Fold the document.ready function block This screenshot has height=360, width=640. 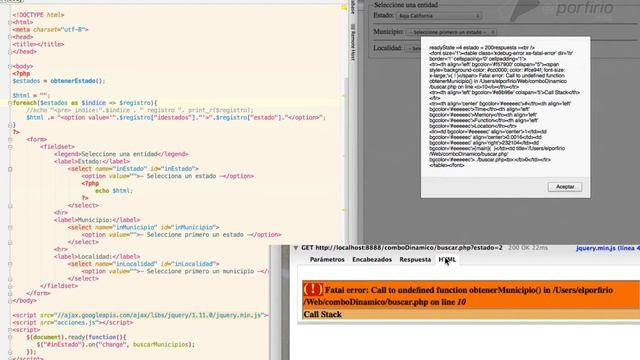[x=10, y=337]
